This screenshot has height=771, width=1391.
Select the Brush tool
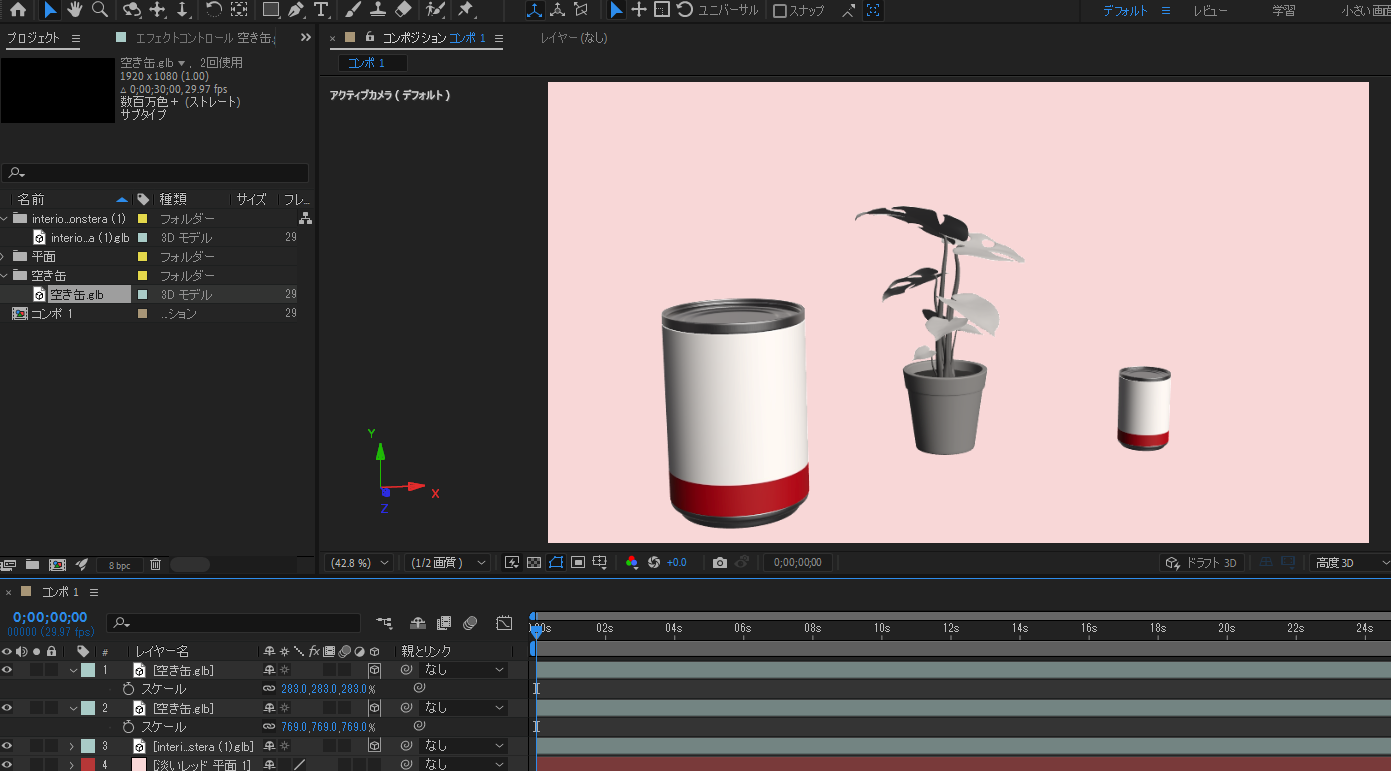click(x=352, y=11)
